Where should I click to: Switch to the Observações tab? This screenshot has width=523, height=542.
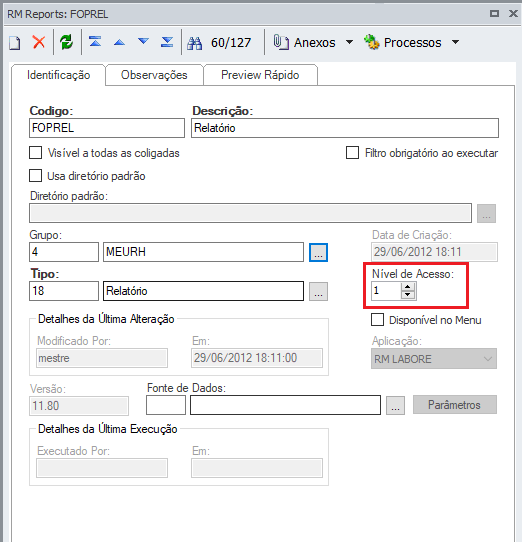pos(154,75)
